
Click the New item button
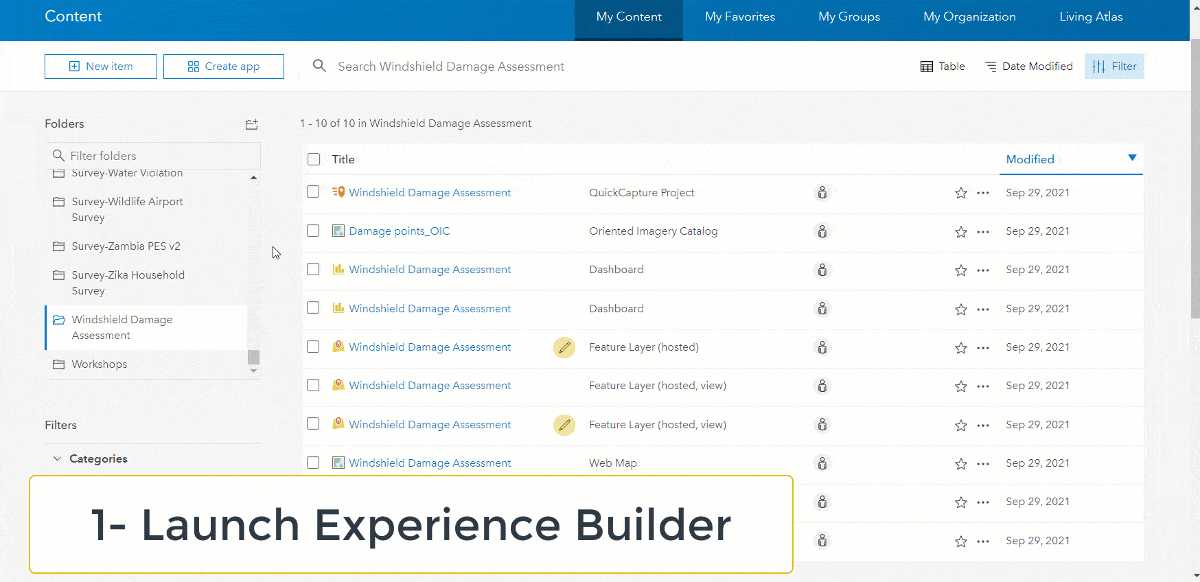[x=101, y=66]
